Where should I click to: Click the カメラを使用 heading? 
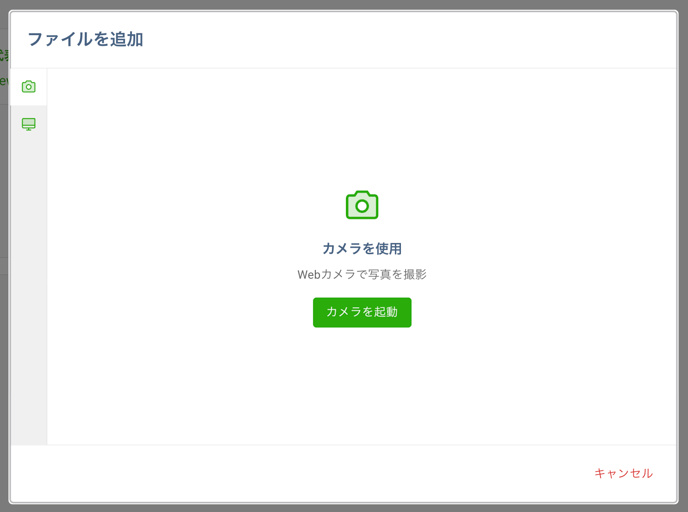[x=362, y=248]
